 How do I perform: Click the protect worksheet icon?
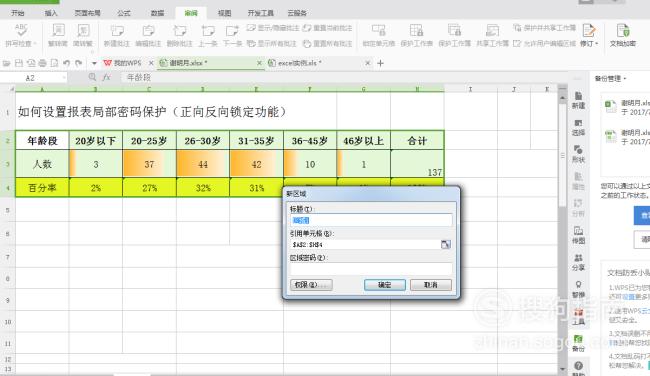point(416,30)
